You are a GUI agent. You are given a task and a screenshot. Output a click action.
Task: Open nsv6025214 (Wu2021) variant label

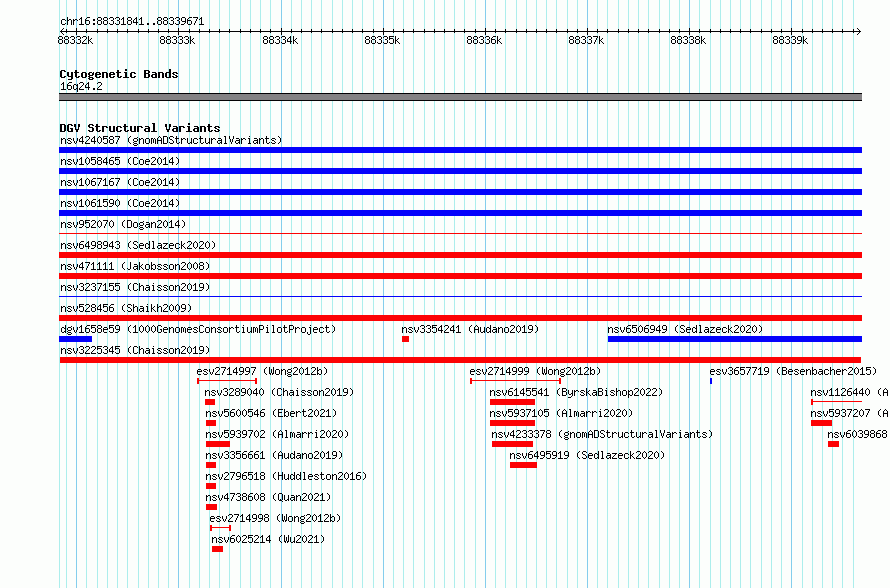coord(268,539)
